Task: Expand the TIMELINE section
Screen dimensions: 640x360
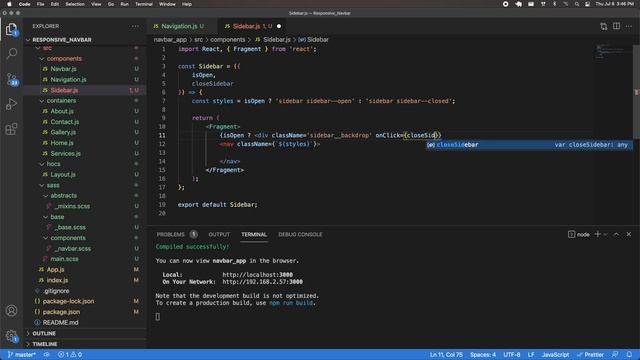Action: (85, 344)
